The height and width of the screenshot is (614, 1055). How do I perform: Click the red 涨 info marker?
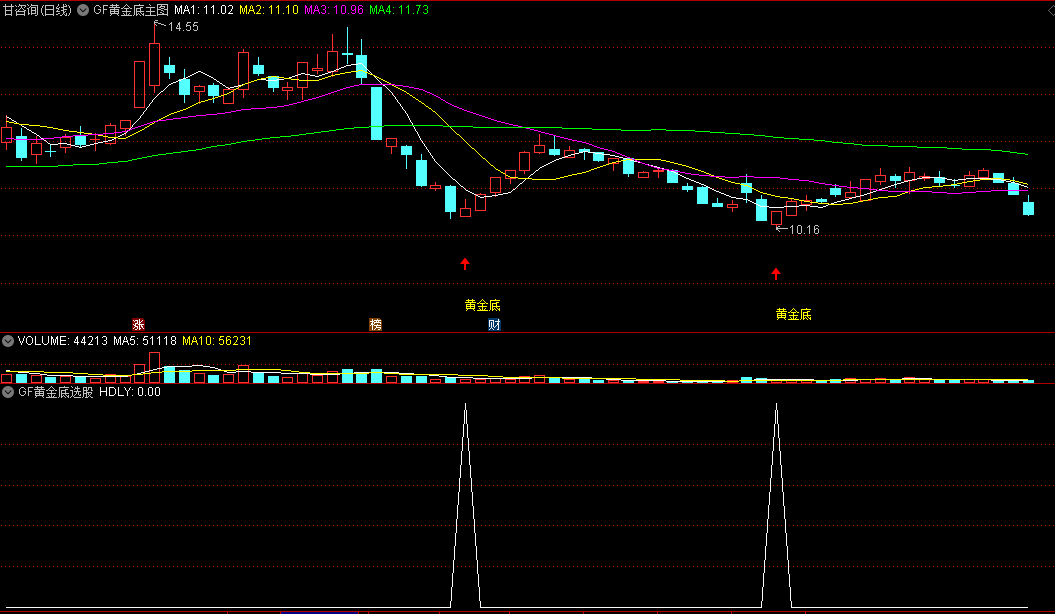tap(138, 325)
